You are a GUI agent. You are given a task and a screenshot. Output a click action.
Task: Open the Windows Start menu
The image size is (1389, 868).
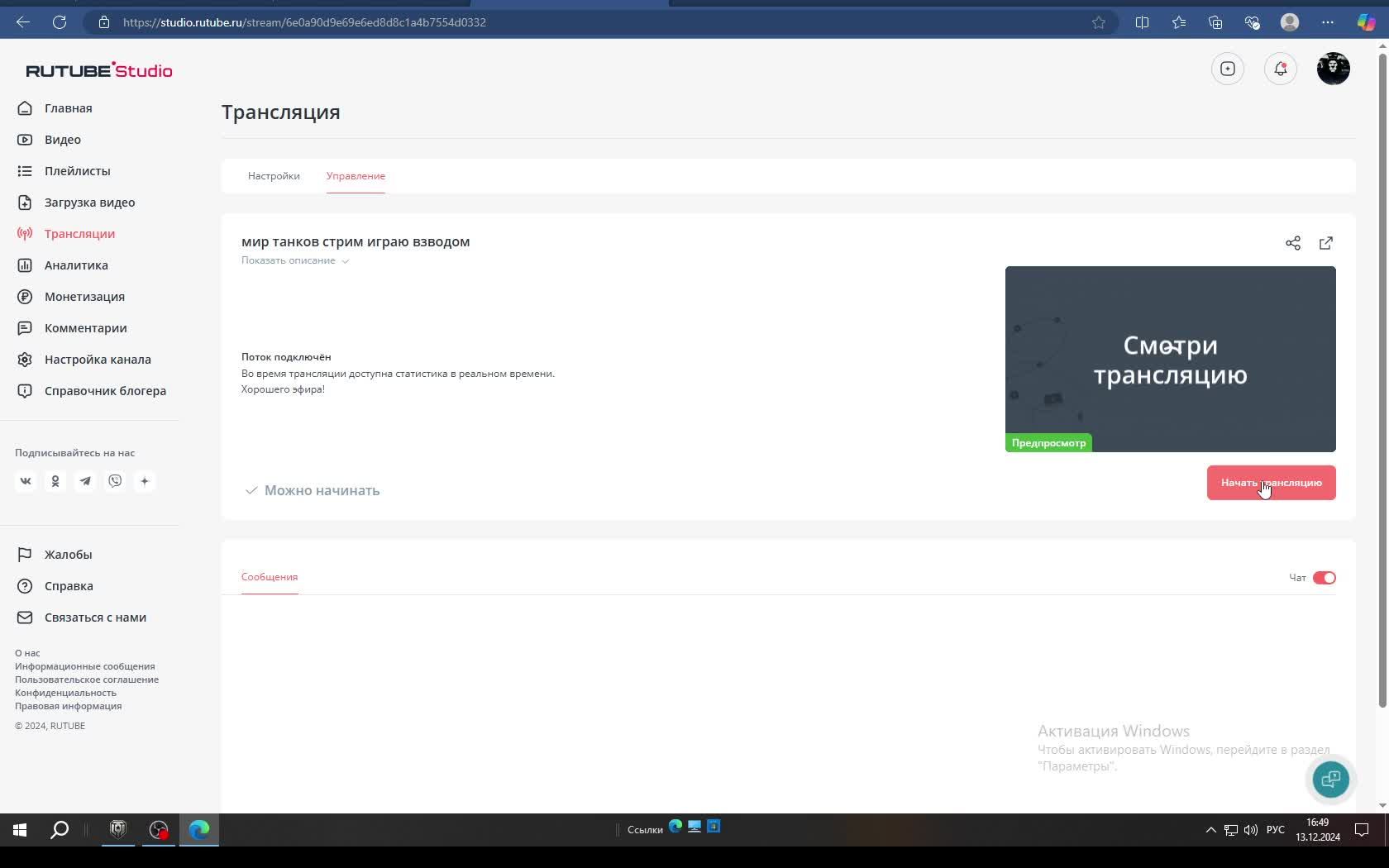coord(20,830)
